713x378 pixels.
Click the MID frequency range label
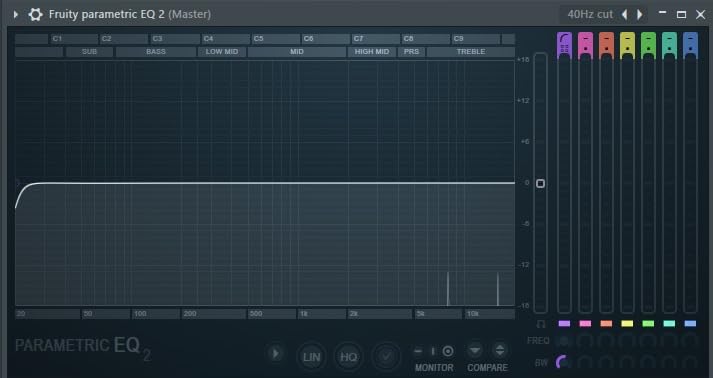click(x=297, y=52)
